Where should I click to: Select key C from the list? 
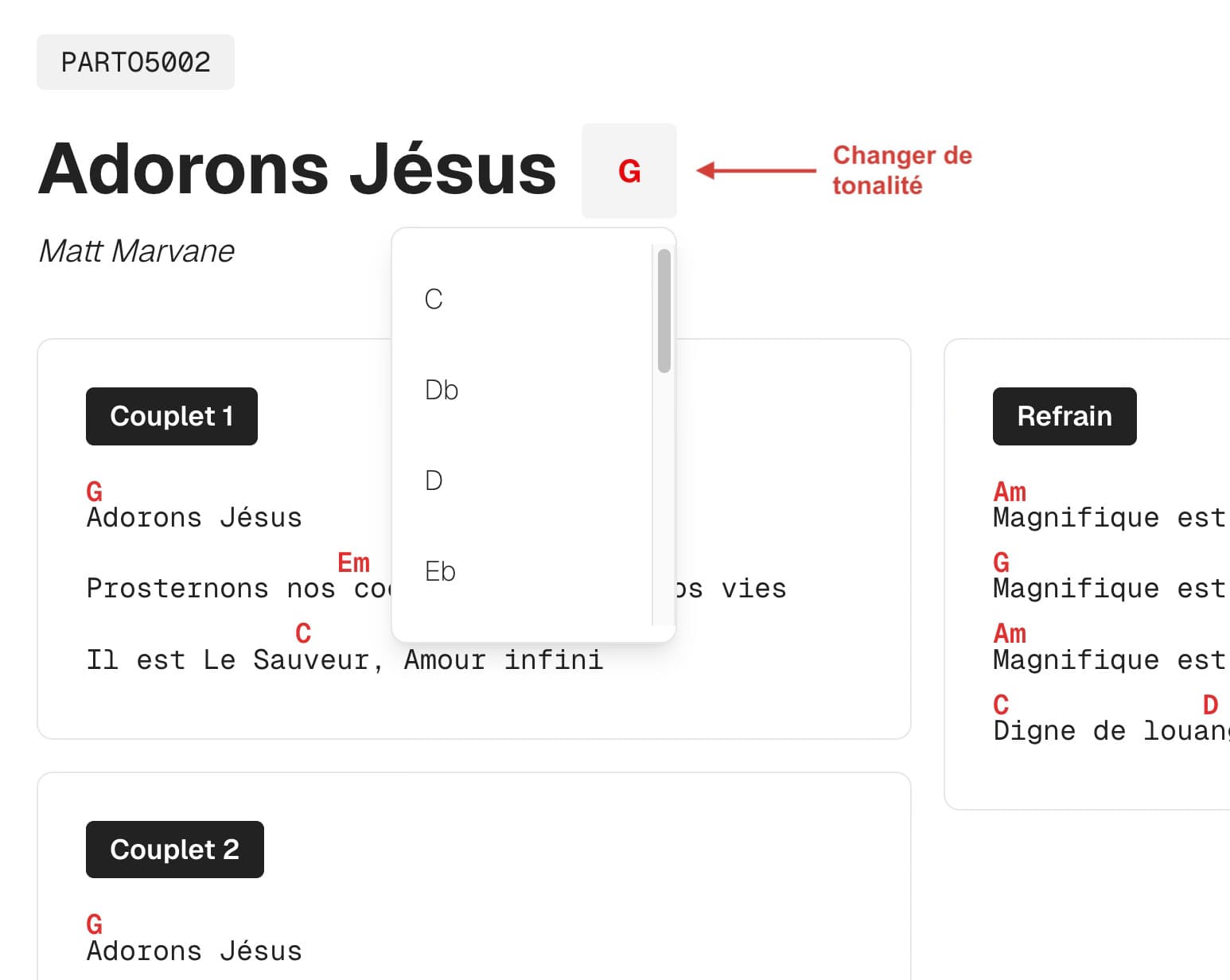[434, 299]
